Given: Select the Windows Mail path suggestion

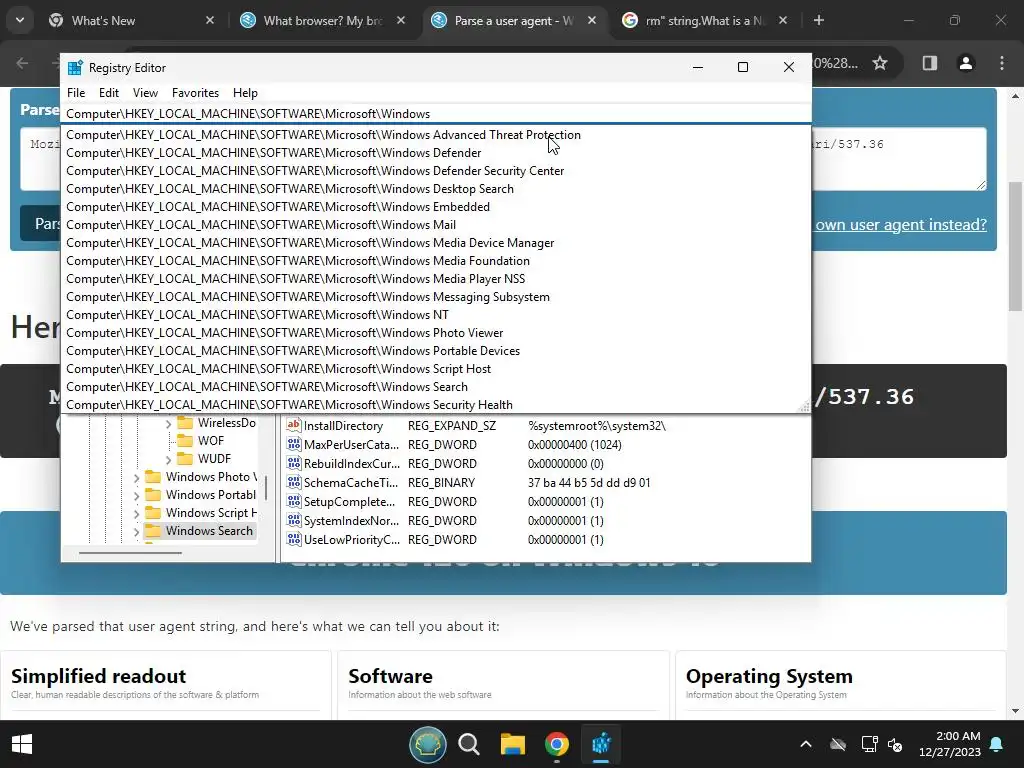Looking at the screenshot, I should click(436, 225).
